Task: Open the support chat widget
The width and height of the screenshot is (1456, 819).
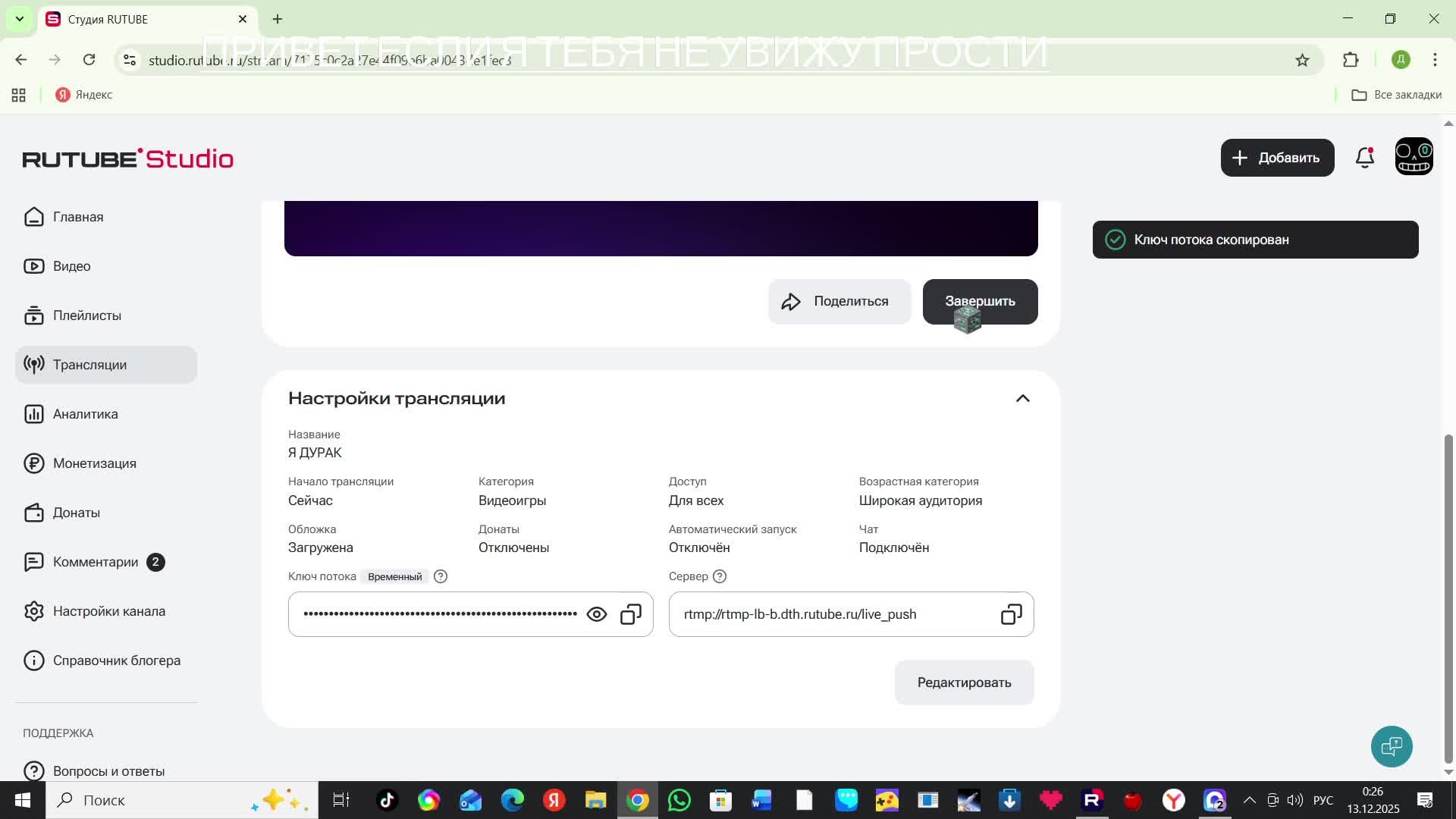Action: coord(1392,746)
